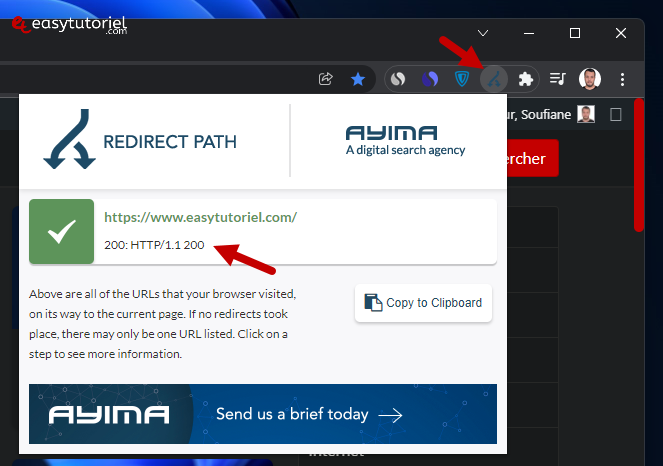
Task: Click the square icon next to Soufiane avatar
Action: coord(616,115)
